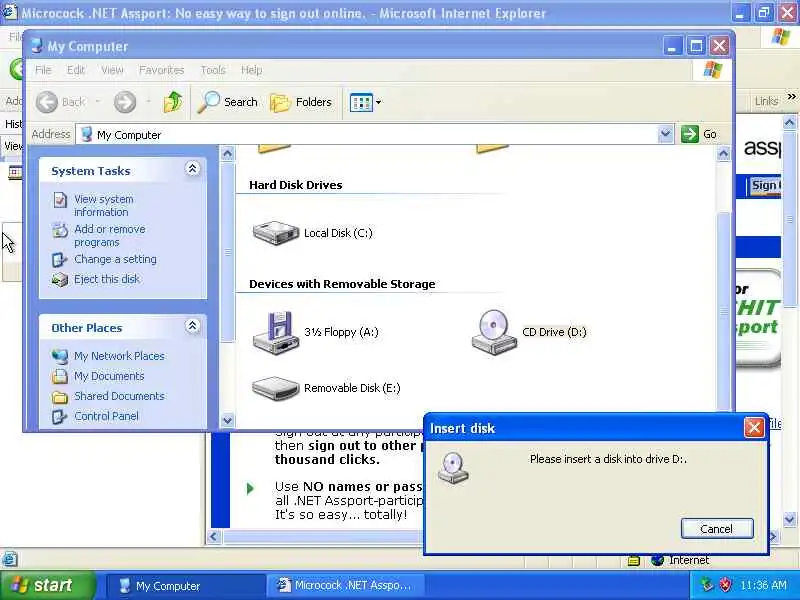Click the task pane scroll up arrow
This screenshot has height=600, width=800.
228,153
